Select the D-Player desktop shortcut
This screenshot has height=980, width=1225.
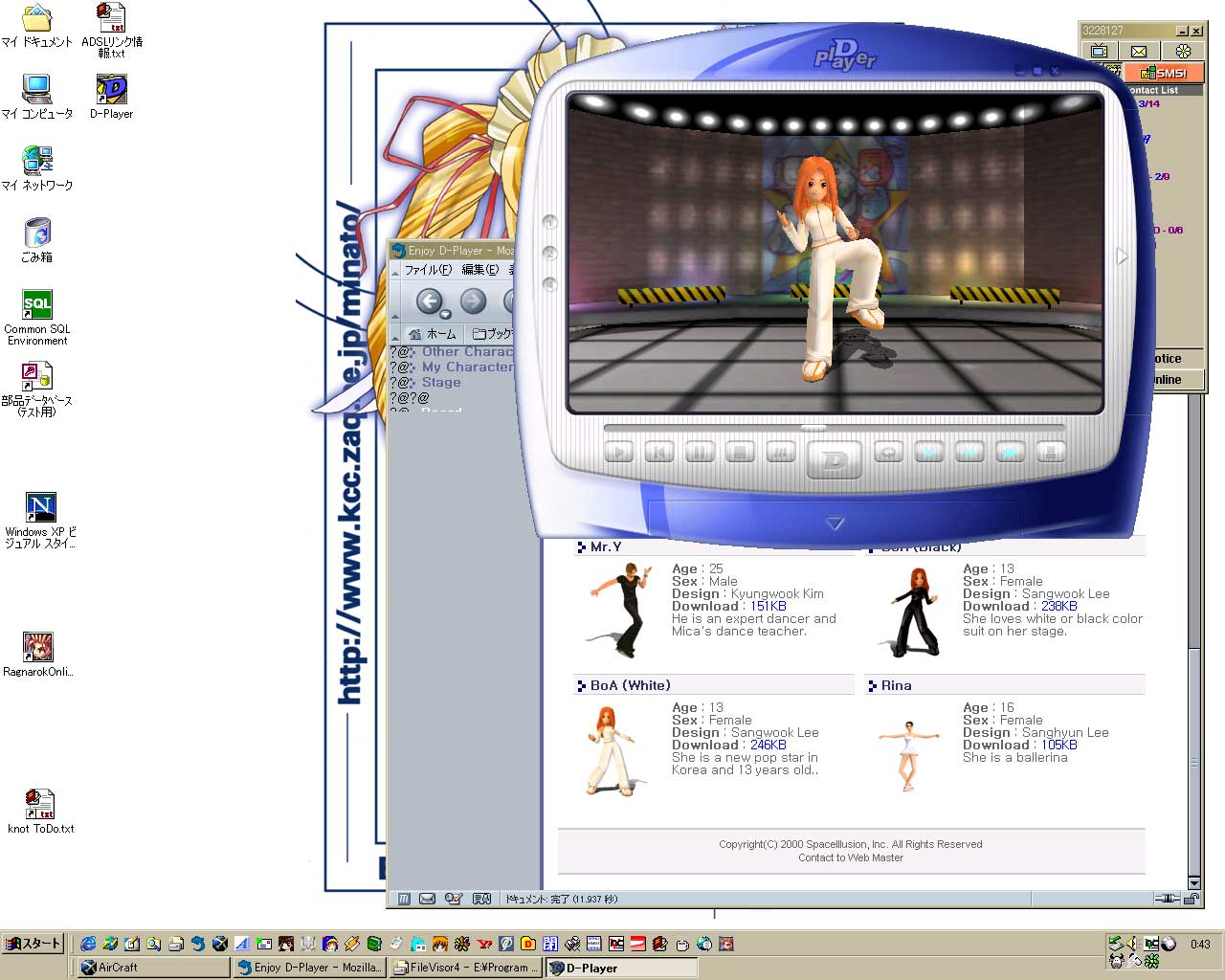point(111,98)
